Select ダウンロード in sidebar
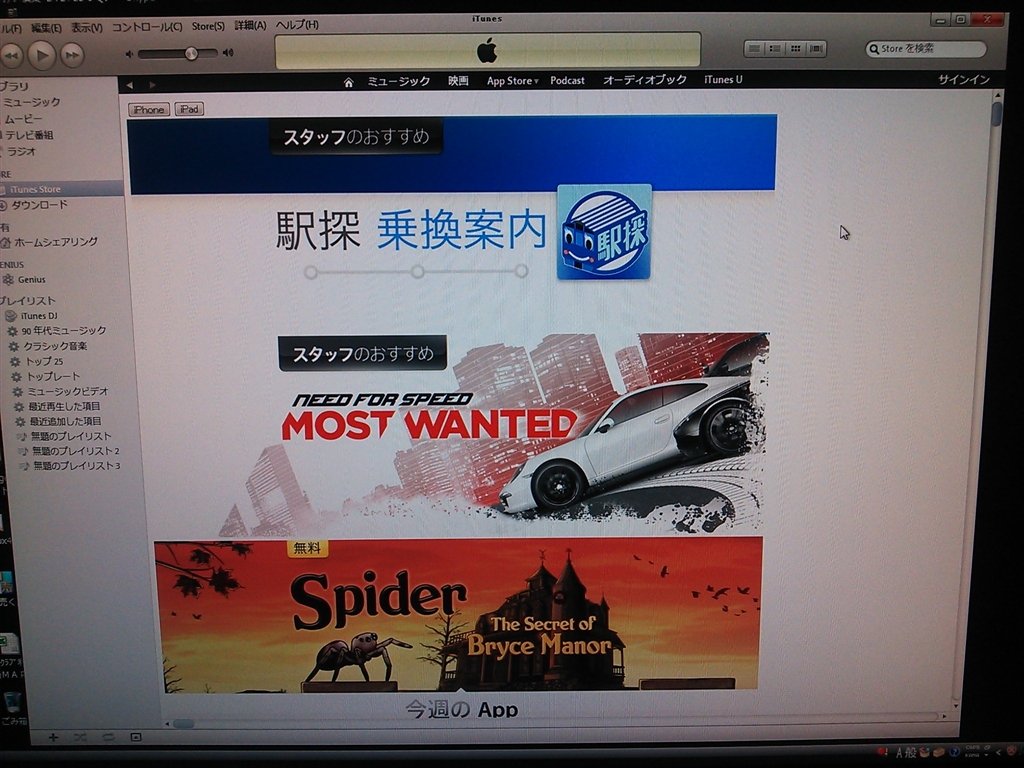 [39, 205]
